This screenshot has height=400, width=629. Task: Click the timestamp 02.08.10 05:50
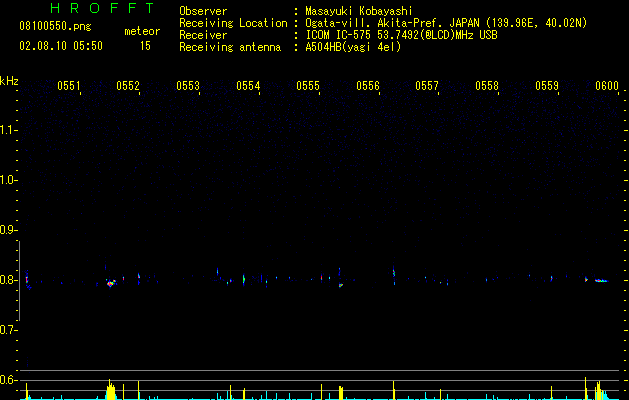tap(61, 46)
